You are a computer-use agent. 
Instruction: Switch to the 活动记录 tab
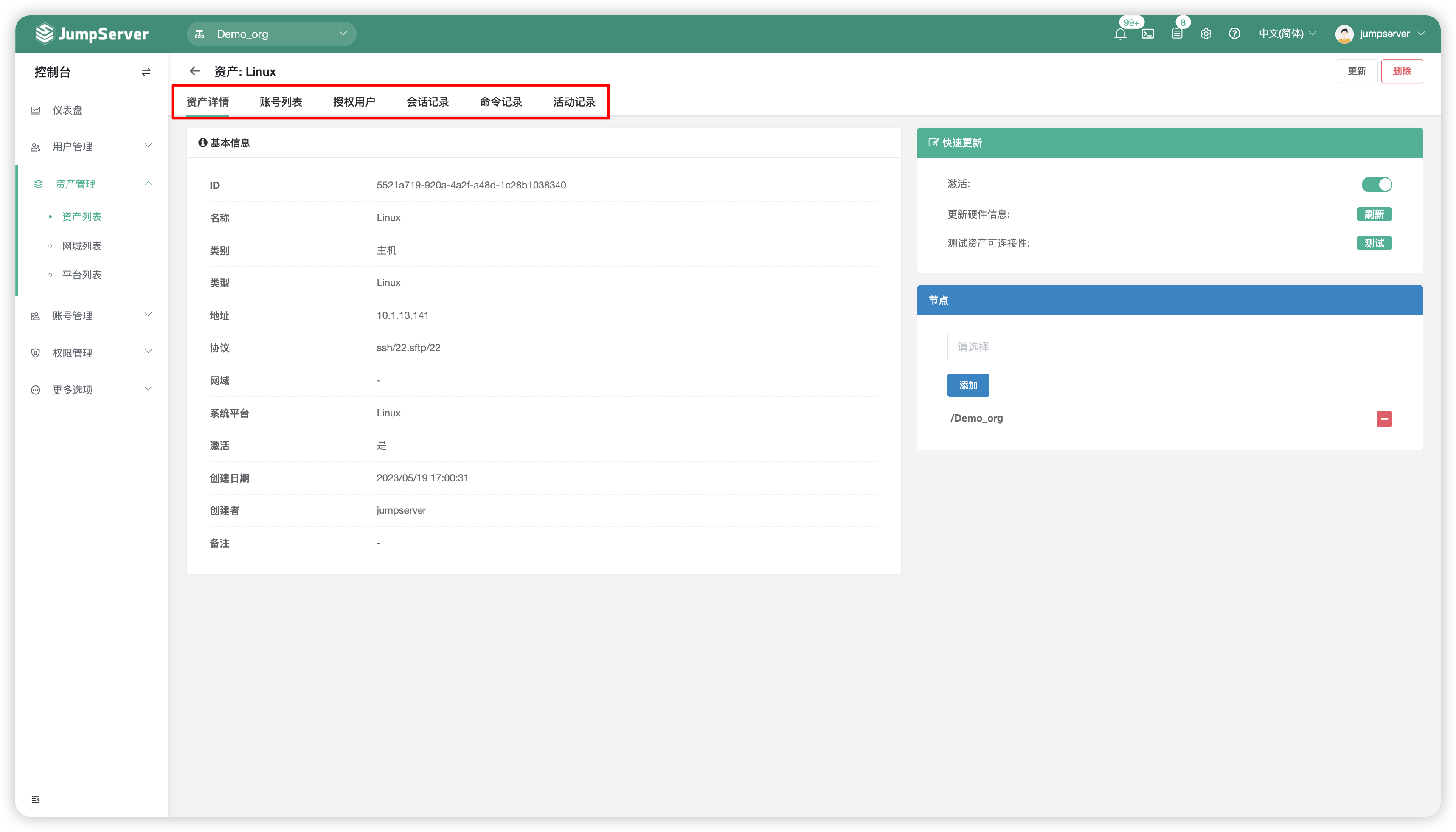coord(574,102)
